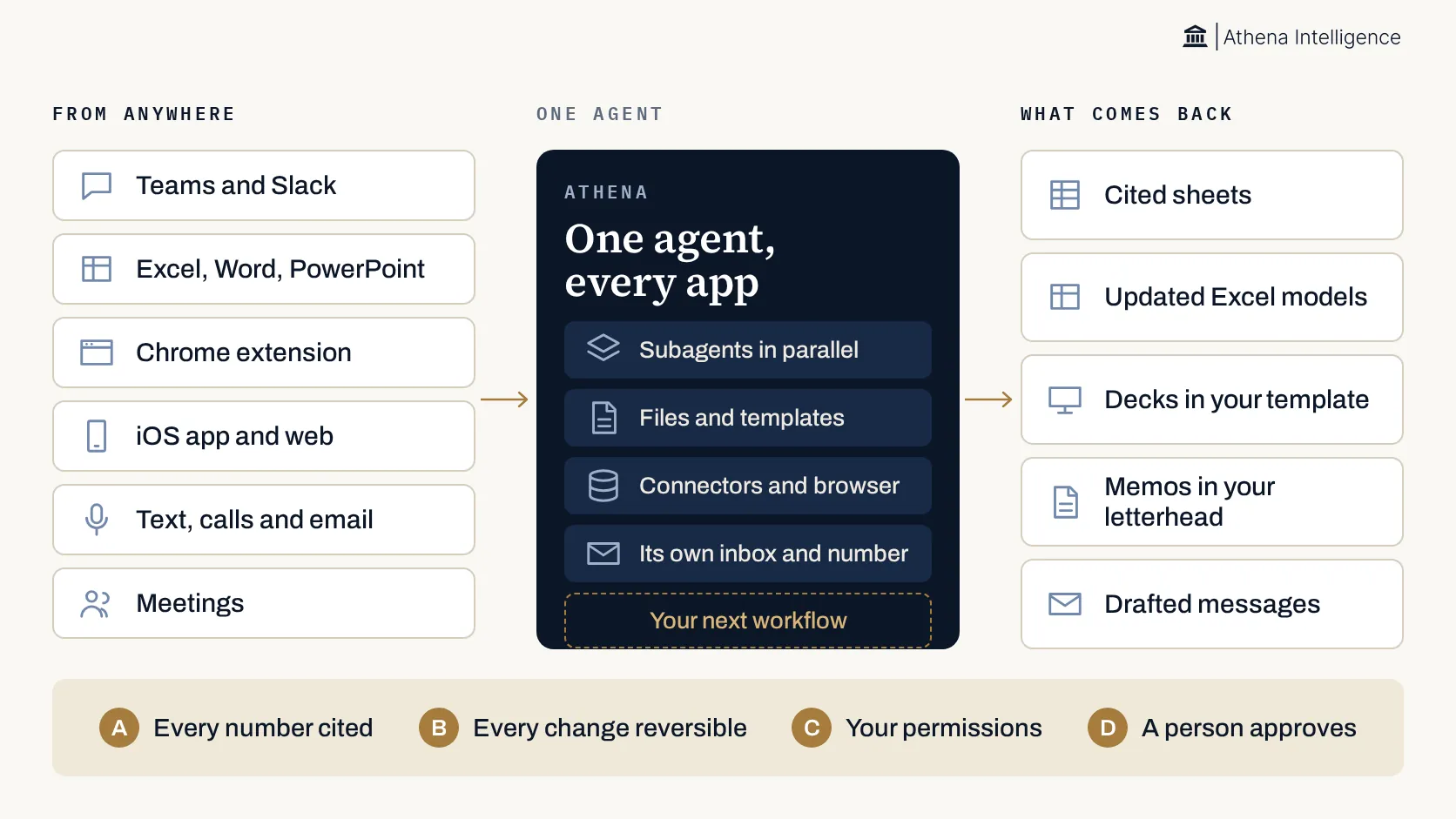Select the Teams and Slack label
Image resolution: width=1456 pixels, height=819 pixels.
(236, 185)
